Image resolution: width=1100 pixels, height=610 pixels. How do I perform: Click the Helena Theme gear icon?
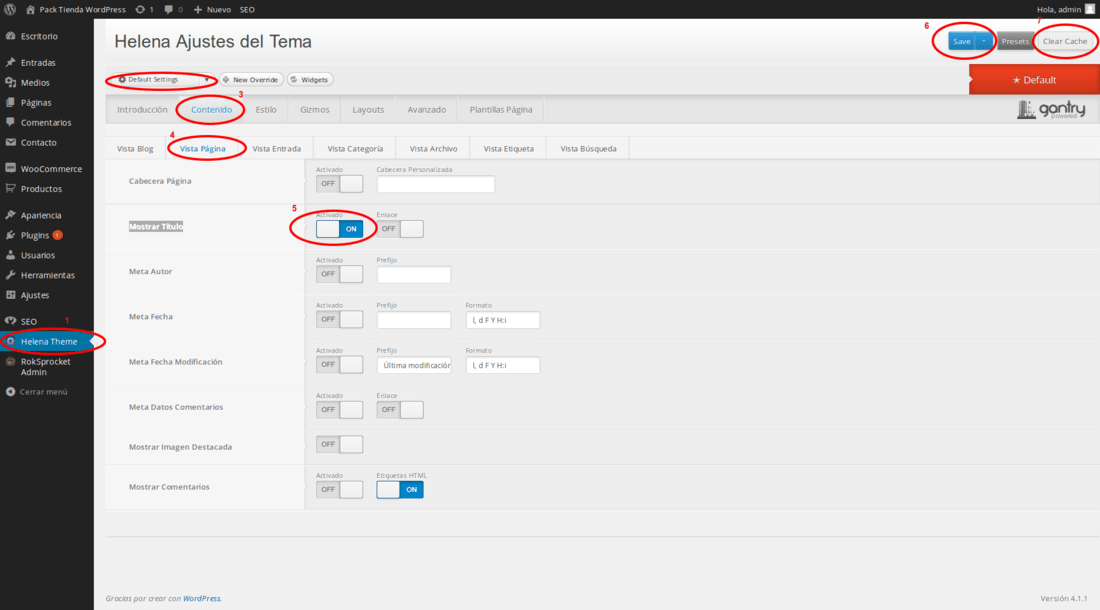tap(11, 341)
